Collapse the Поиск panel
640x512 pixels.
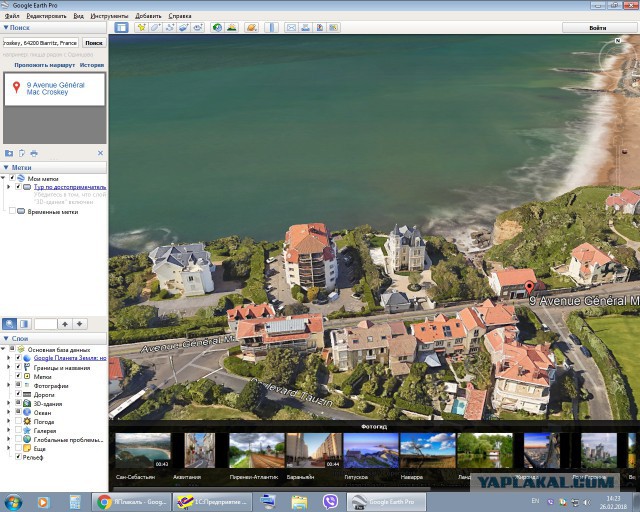click(x=6, y=27)
